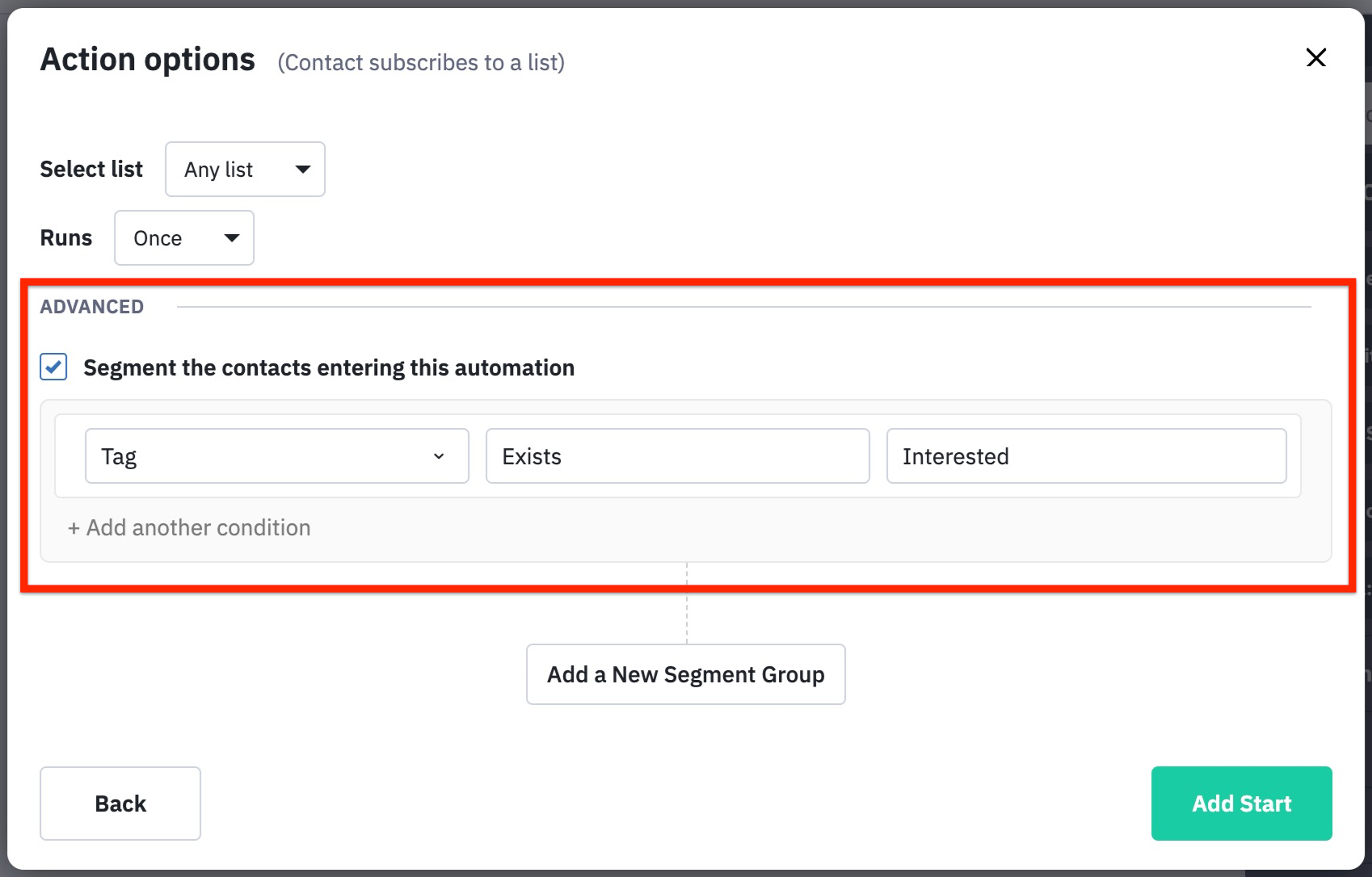Click '+ Add another condition'
Viewport: 1372px width, 877px height.
click(x=198, y=528)
